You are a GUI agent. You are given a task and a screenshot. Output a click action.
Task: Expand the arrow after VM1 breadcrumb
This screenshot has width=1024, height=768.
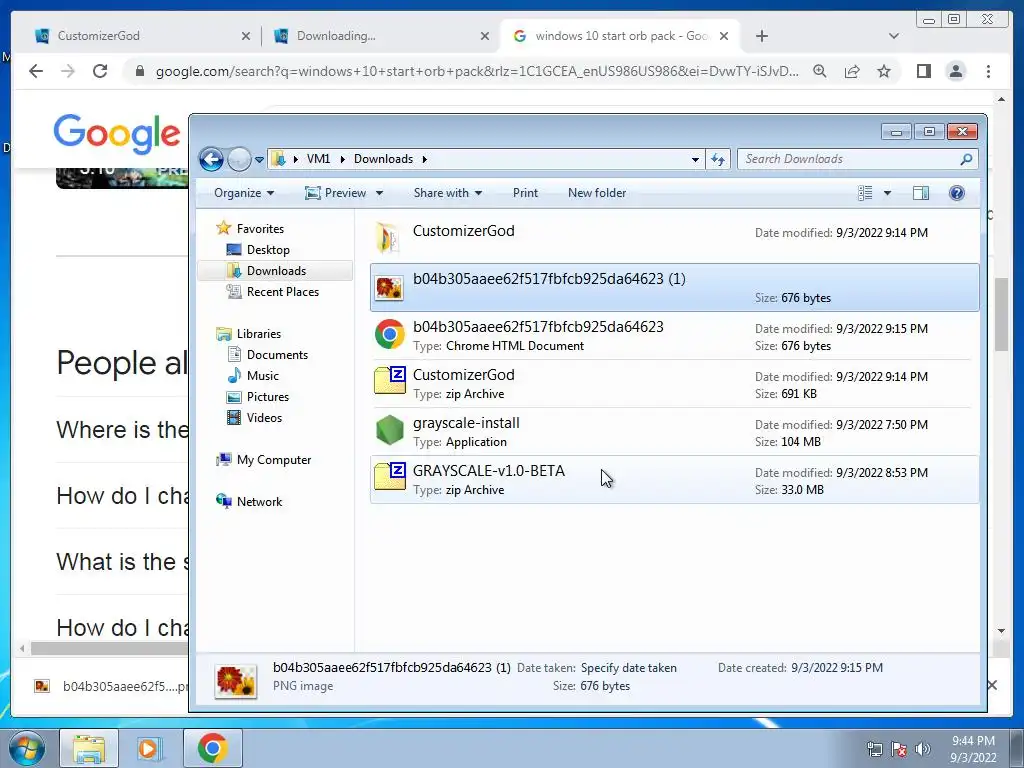[x=342, y=159]
